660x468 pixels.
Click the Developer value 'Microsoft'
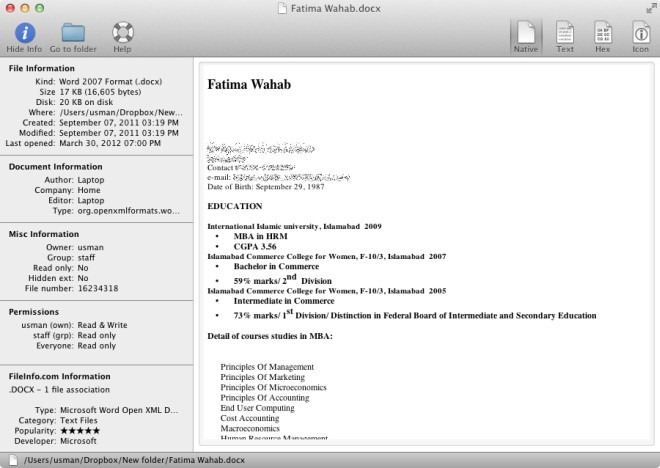[78, 441]
